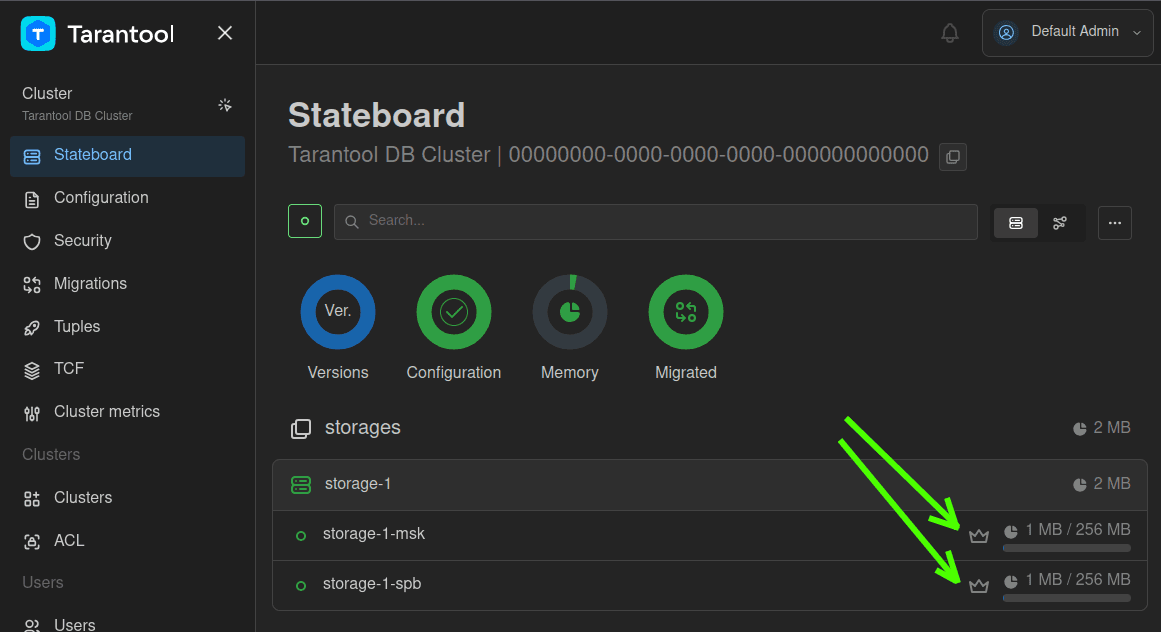1161x632 pixels.
Task: Click the Tarantool DB Cluster subtitle in sidebar
Action: pos(77,116)
